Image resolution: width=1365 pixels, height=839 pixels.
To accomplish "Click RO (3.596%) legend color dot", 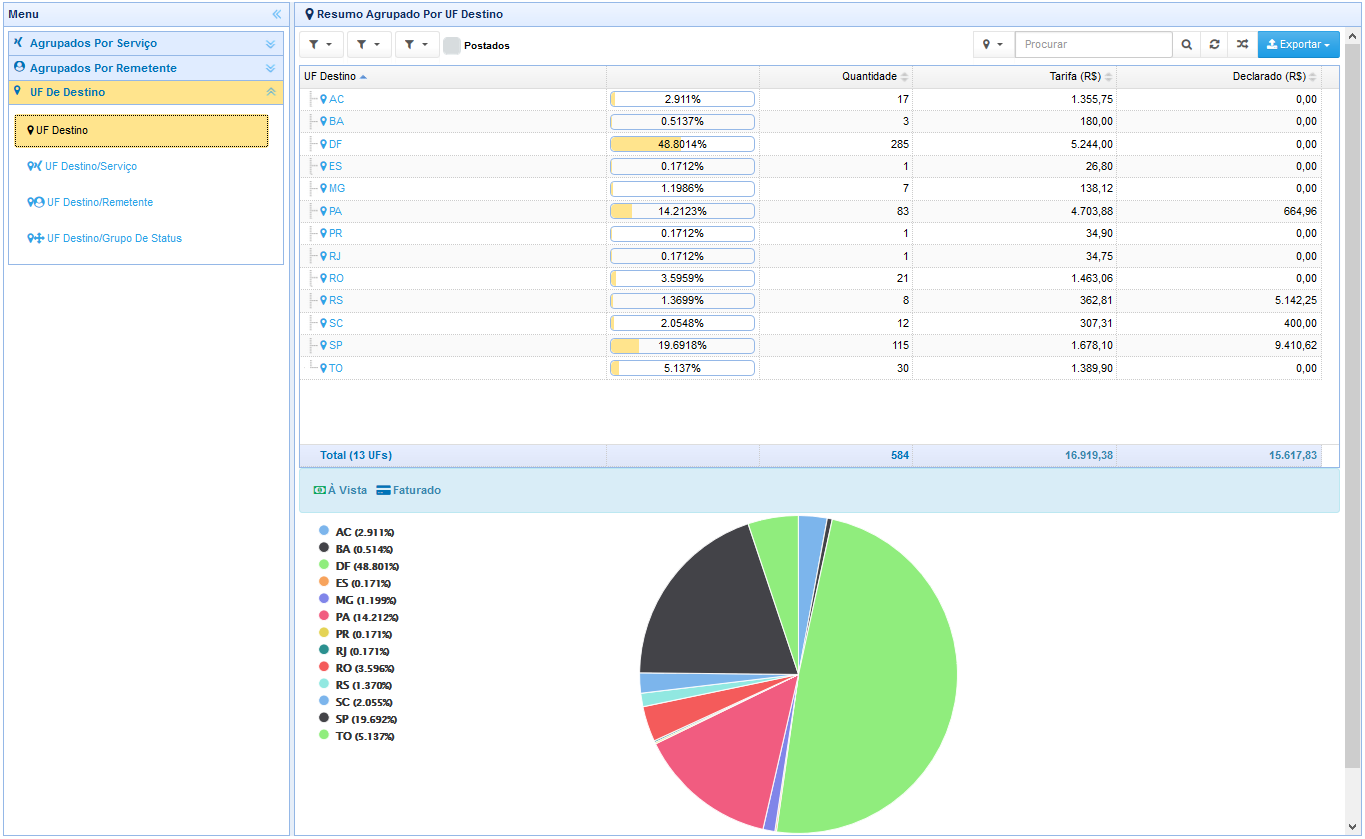I will pyautogui.click(x=324, y=667).
